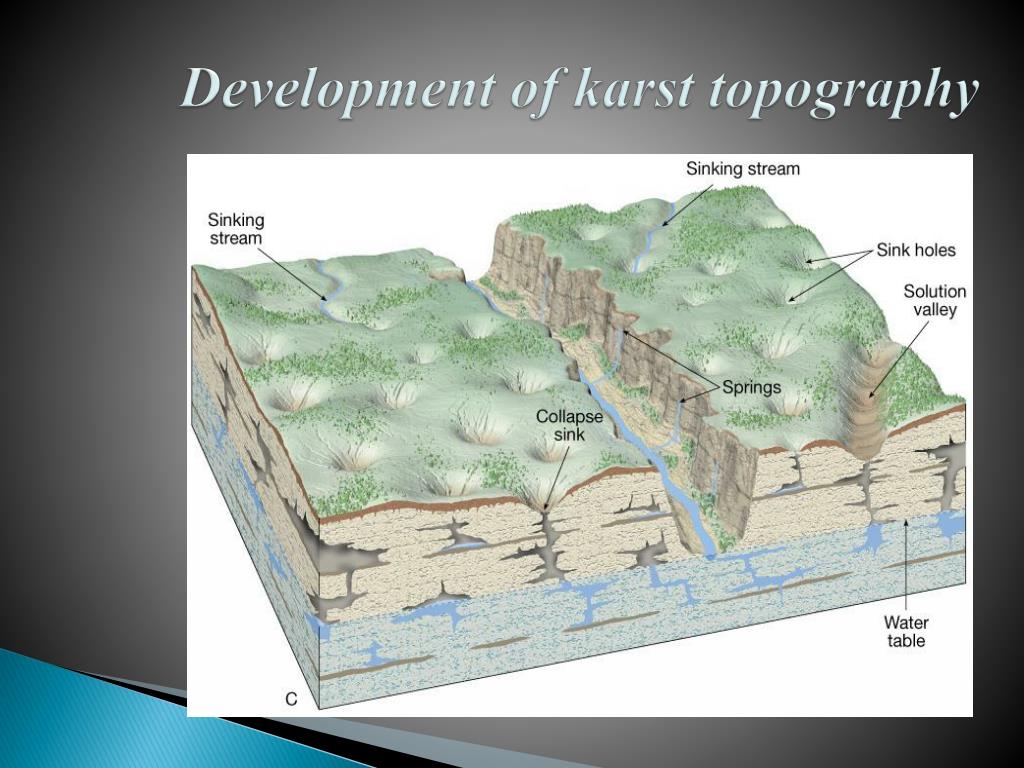Select the left 'Sinking stream' label
1024x768 pixels.
pos(236,229)
